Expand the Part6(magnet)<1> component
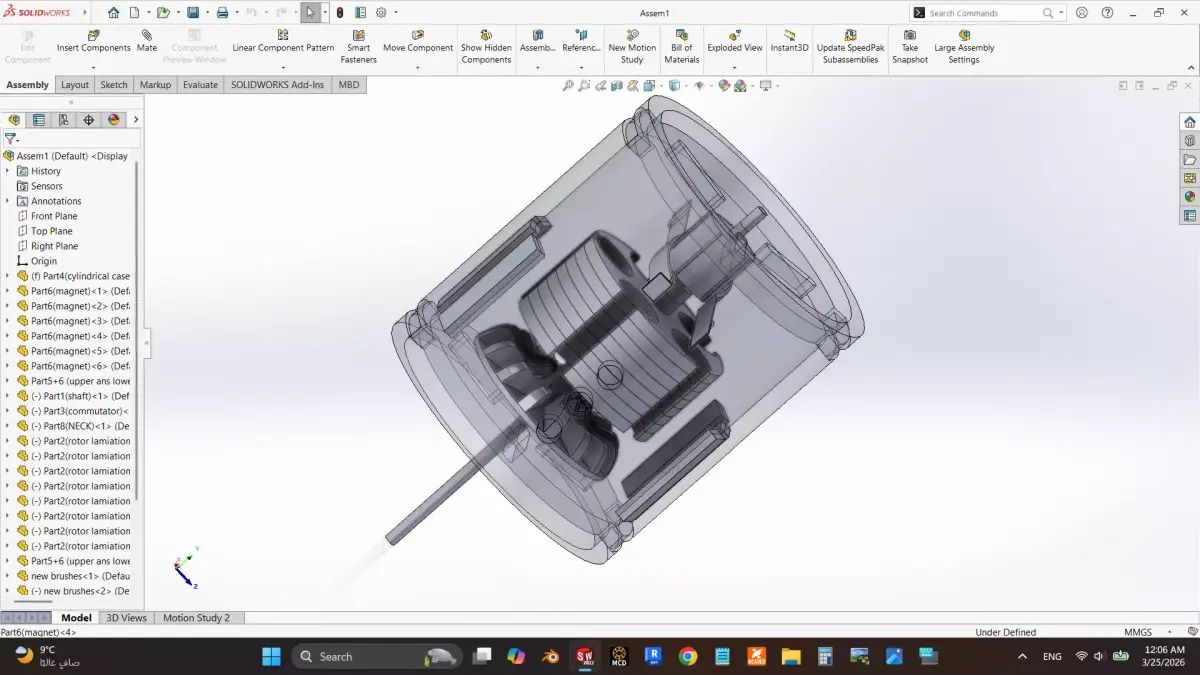The height and width of the screenshot is (675, 1200). click(7, 291)
